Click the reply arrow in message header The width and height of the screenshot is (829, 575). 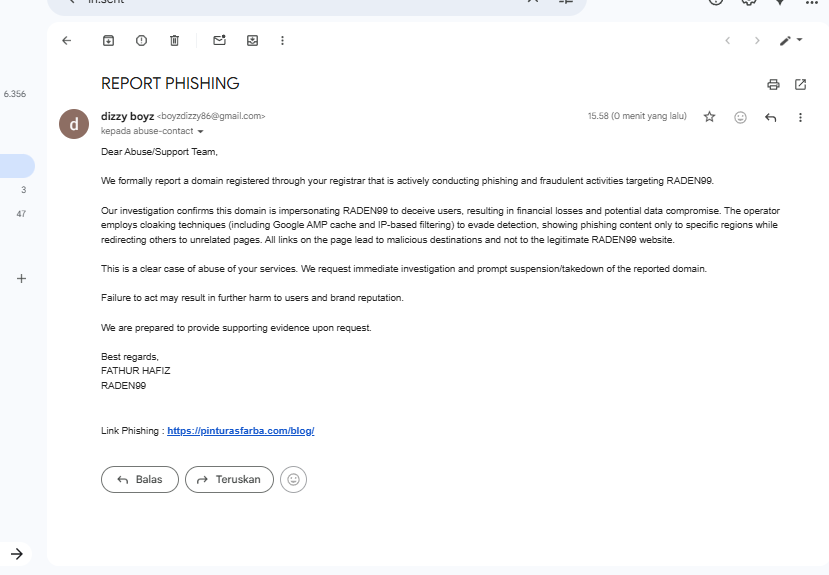770,117
